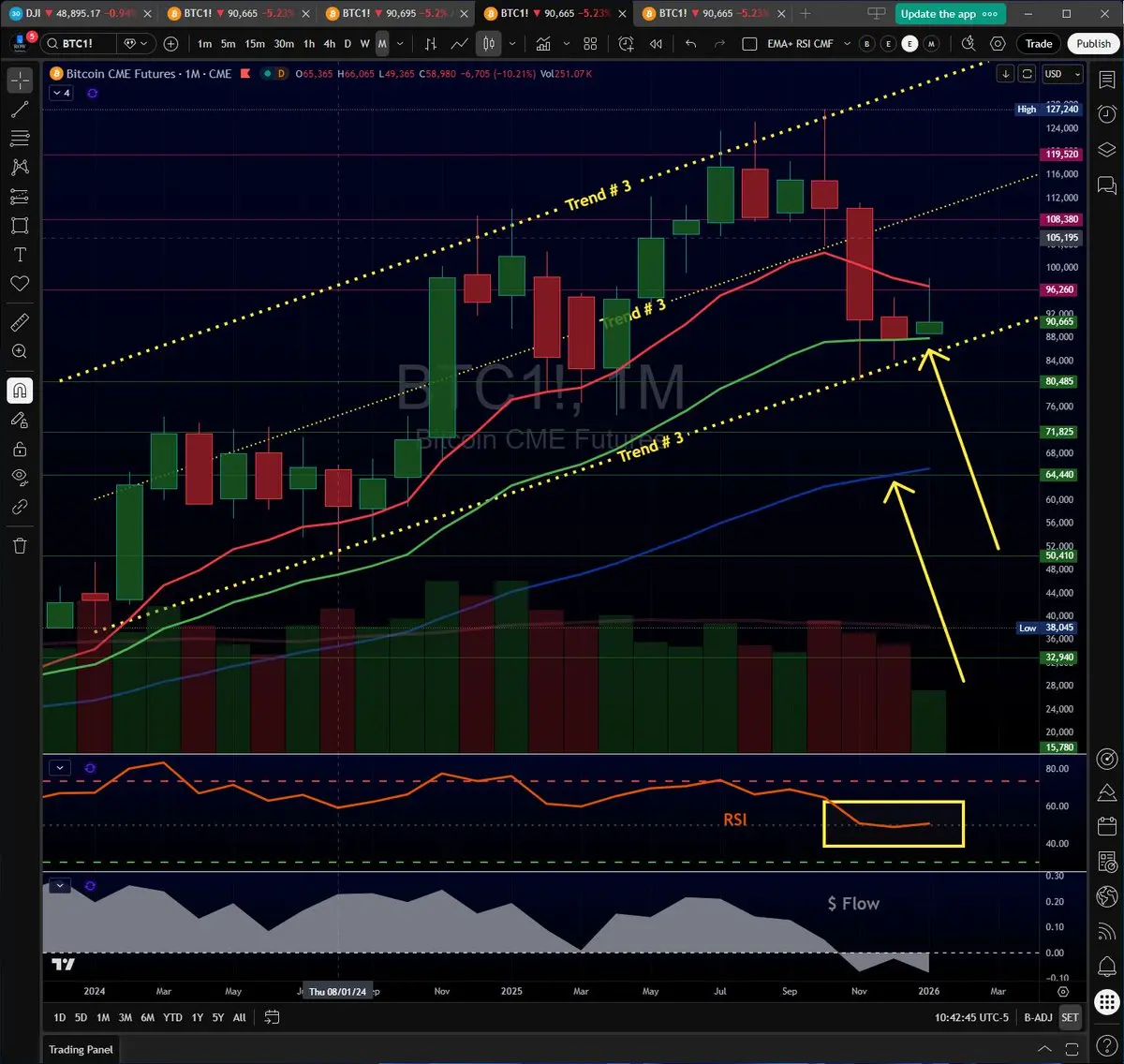This screenshot has height=1064, width=1124.
Task: Expand the chart style dropdown
Action: pos(511,44)
